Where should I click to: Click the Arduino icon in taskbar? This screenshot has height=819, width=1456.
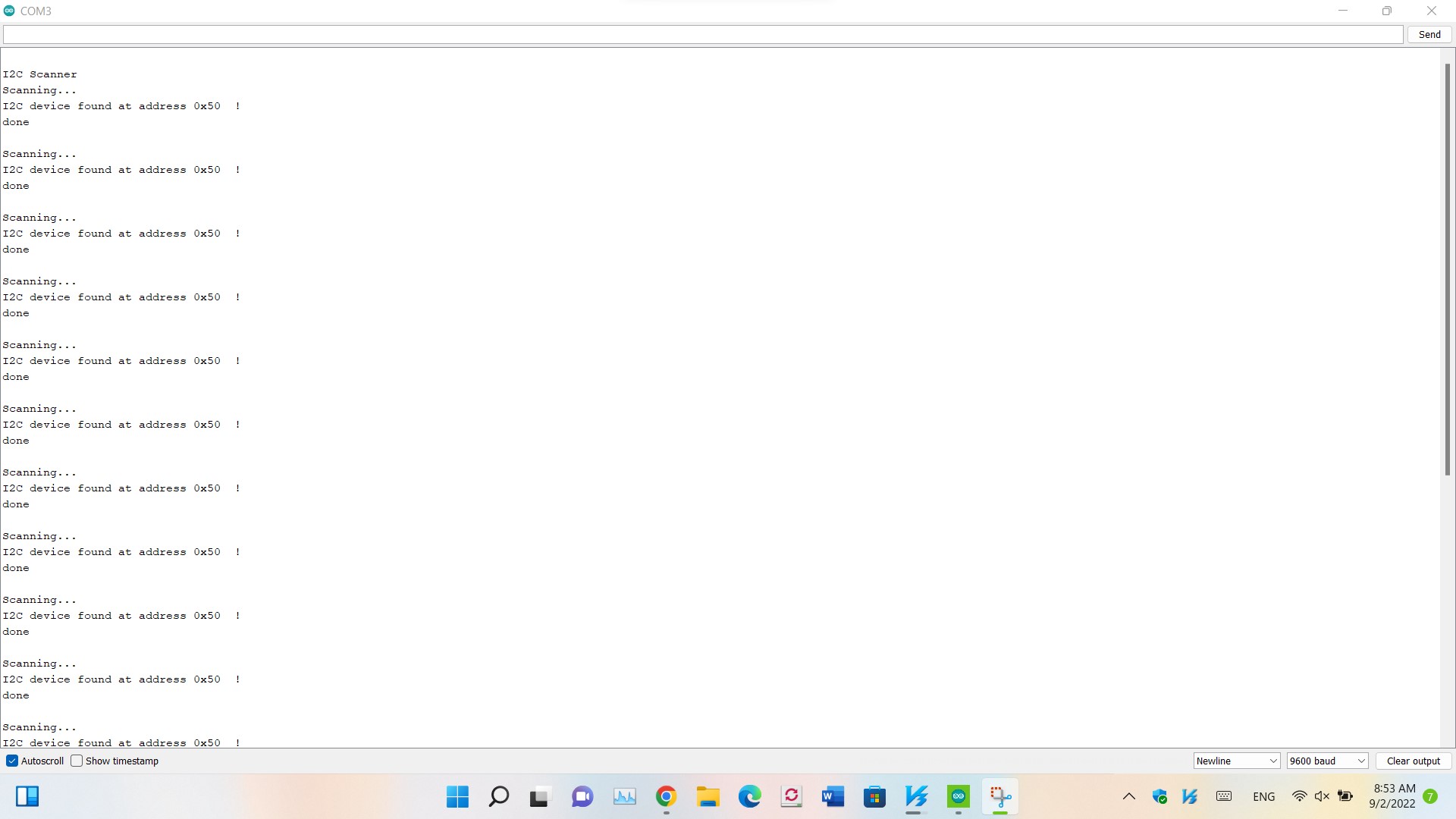[x=959, y=796]
